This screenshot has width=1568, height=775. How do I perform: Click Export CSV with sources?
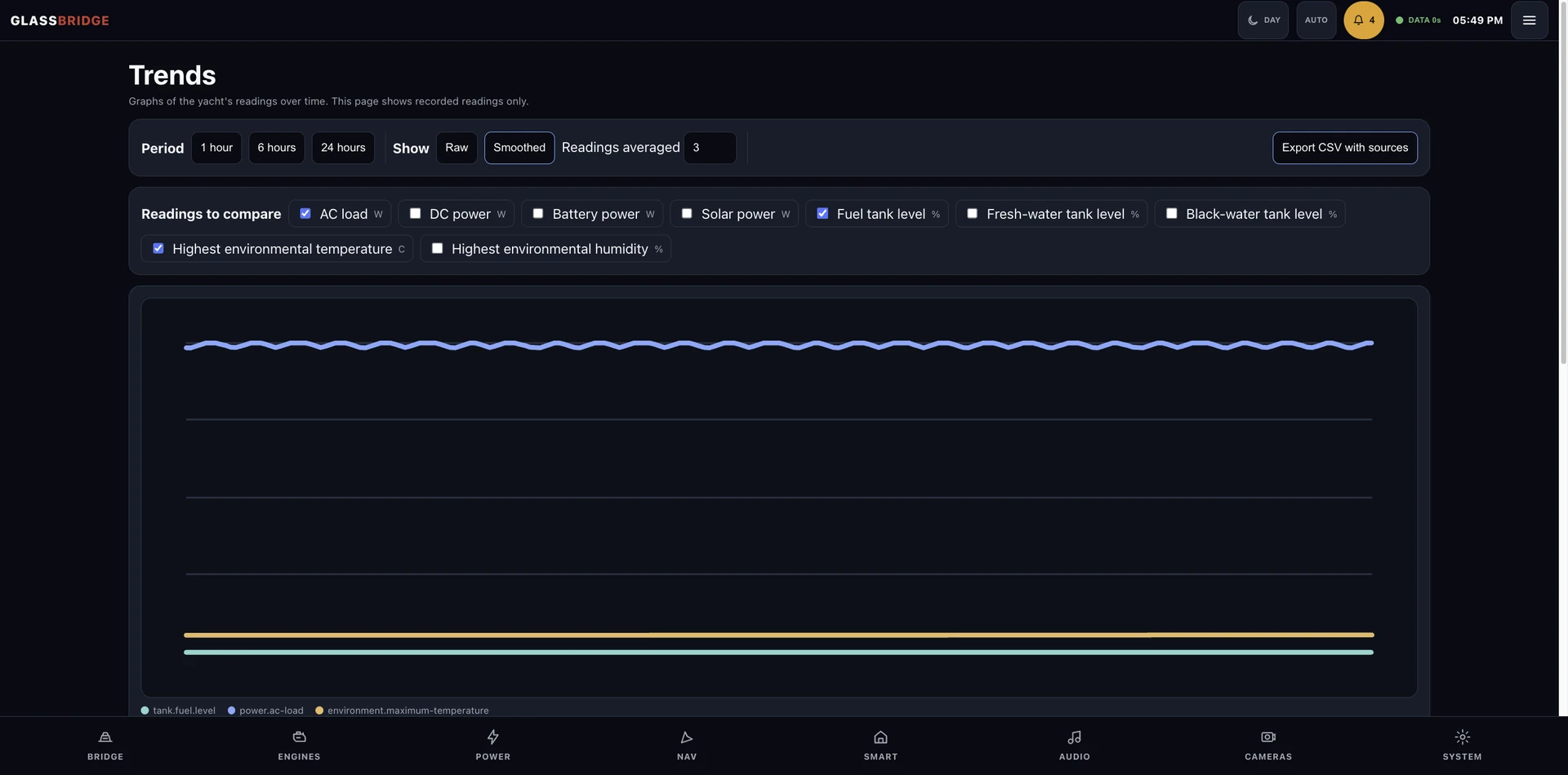click(x=1345, y=148)
